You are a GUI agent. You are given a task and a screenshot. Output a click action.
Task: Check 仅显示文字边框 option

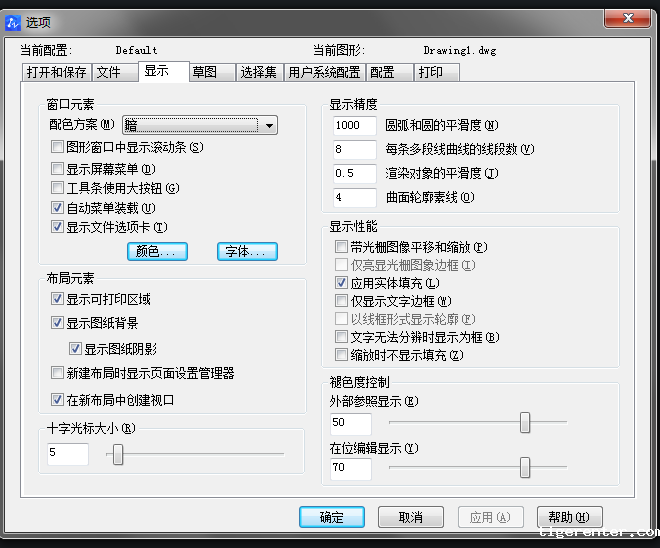(x=342, y=301)
